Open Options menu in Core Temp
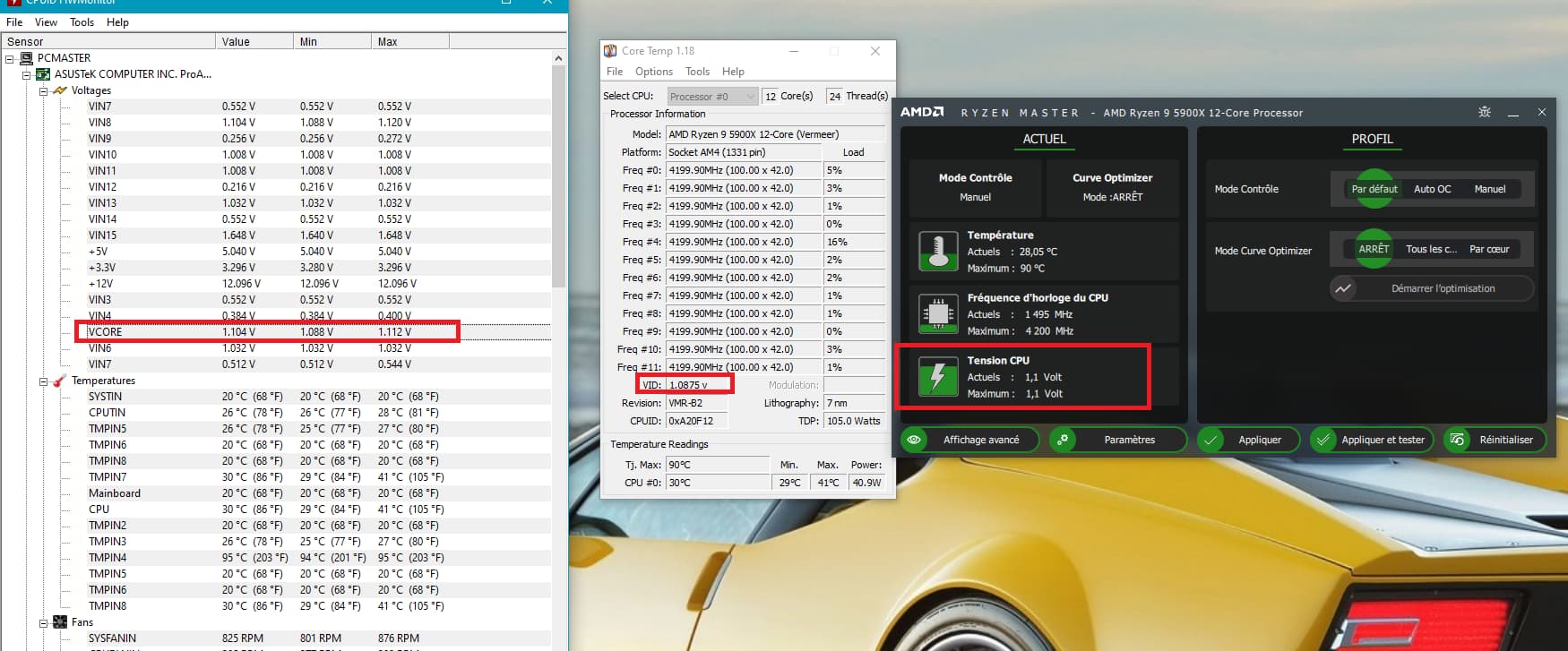Screen dimensions: 1568x651 654,72
